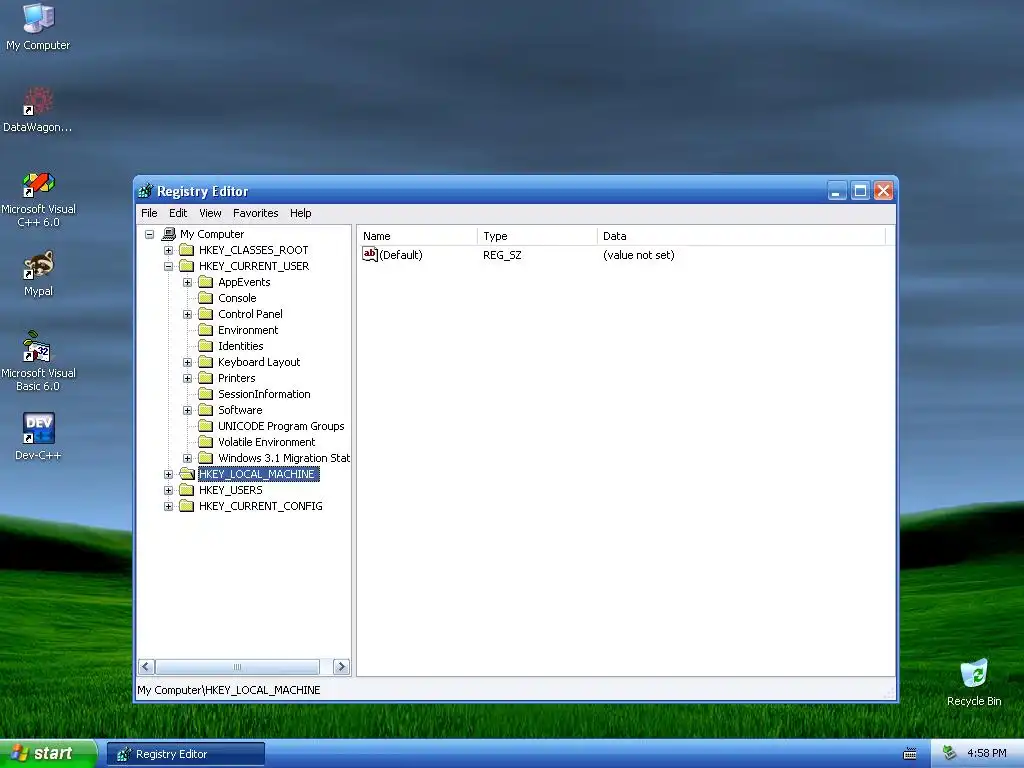The image size is (1024, 768).
Task: Select the Console key label
Action: click(x=237, y=298)
